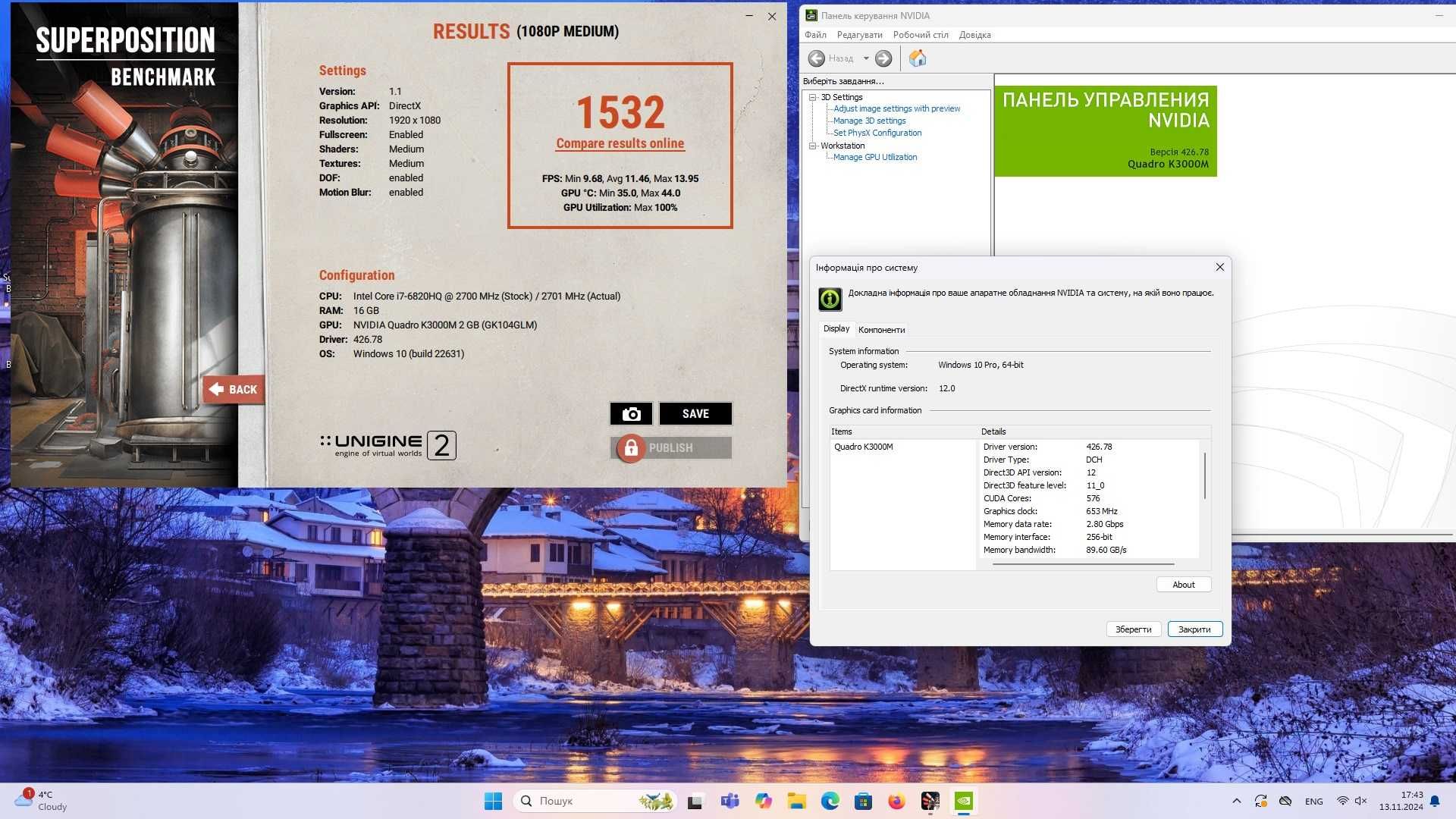Save the Superposition benchmark results
This screenshot has width=1456, height=819.
pos(695,413)
